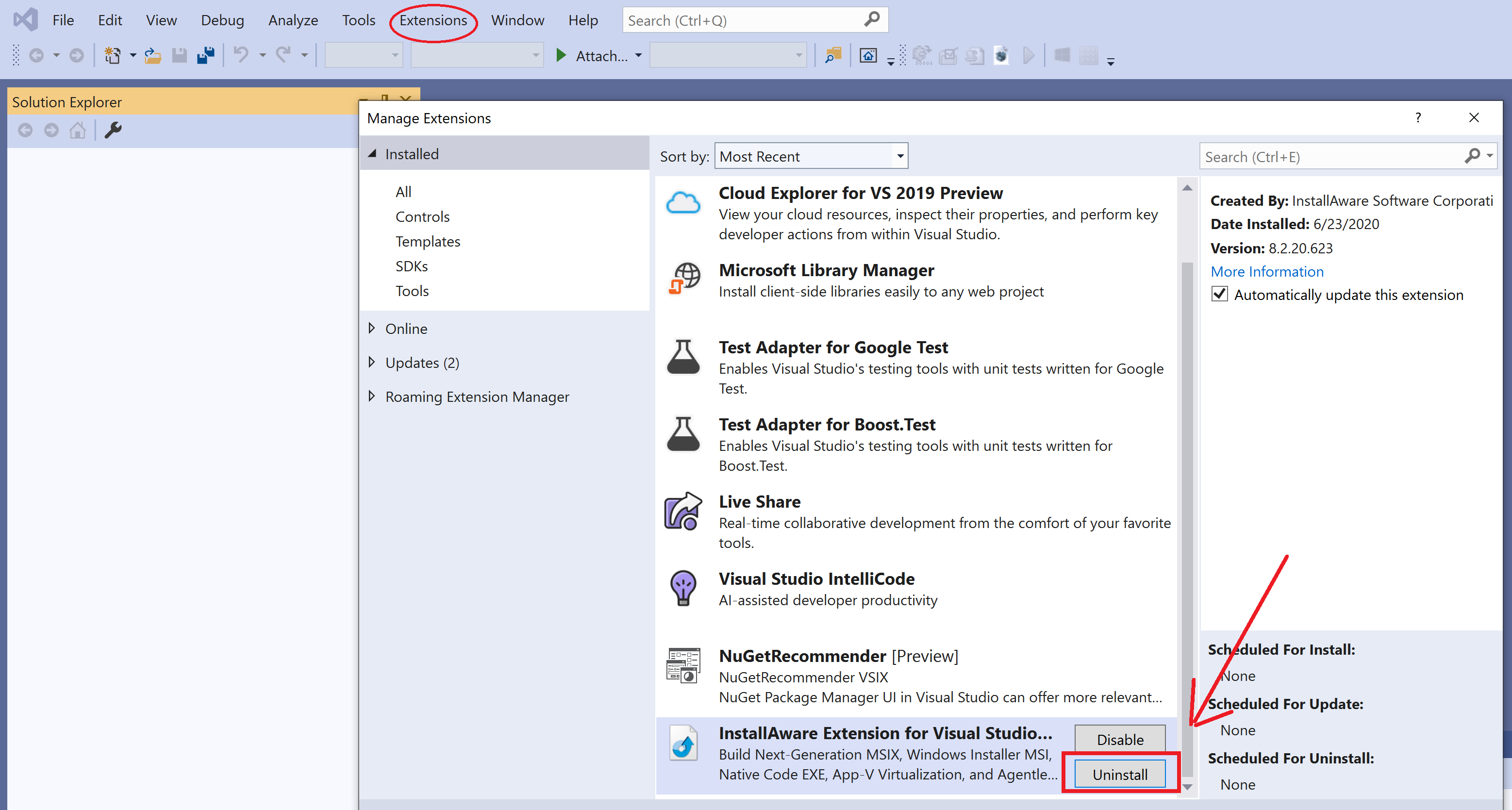Open the Extensions menu
Viewport: 1512px width, 810px height.
433,20
